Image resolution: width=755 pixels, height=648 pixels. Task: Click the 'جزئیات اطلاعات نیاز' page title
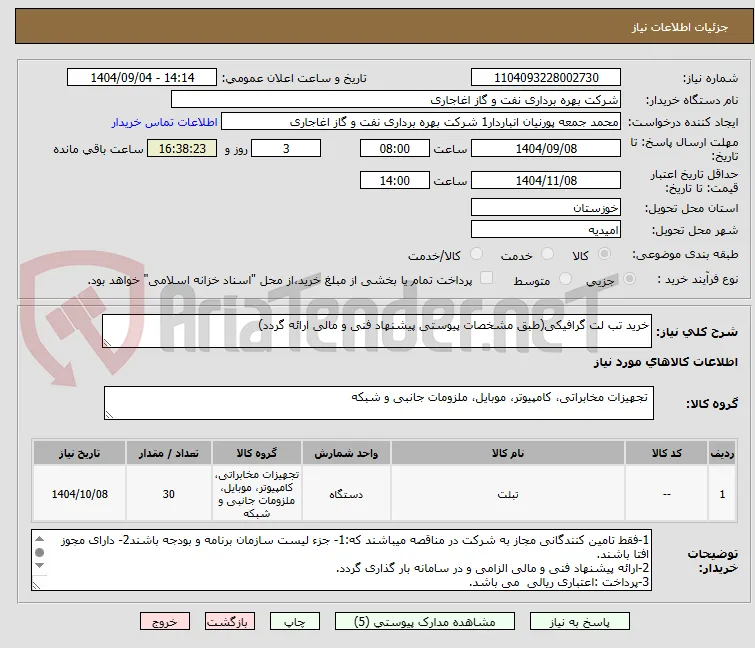(679, 27)
